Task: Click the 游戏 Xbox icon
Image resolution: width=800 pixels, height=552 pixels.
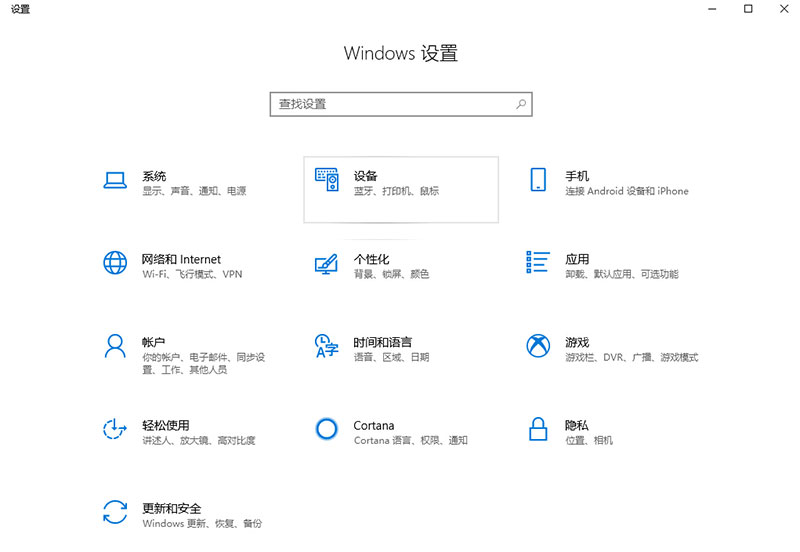Action: [538, 346]
